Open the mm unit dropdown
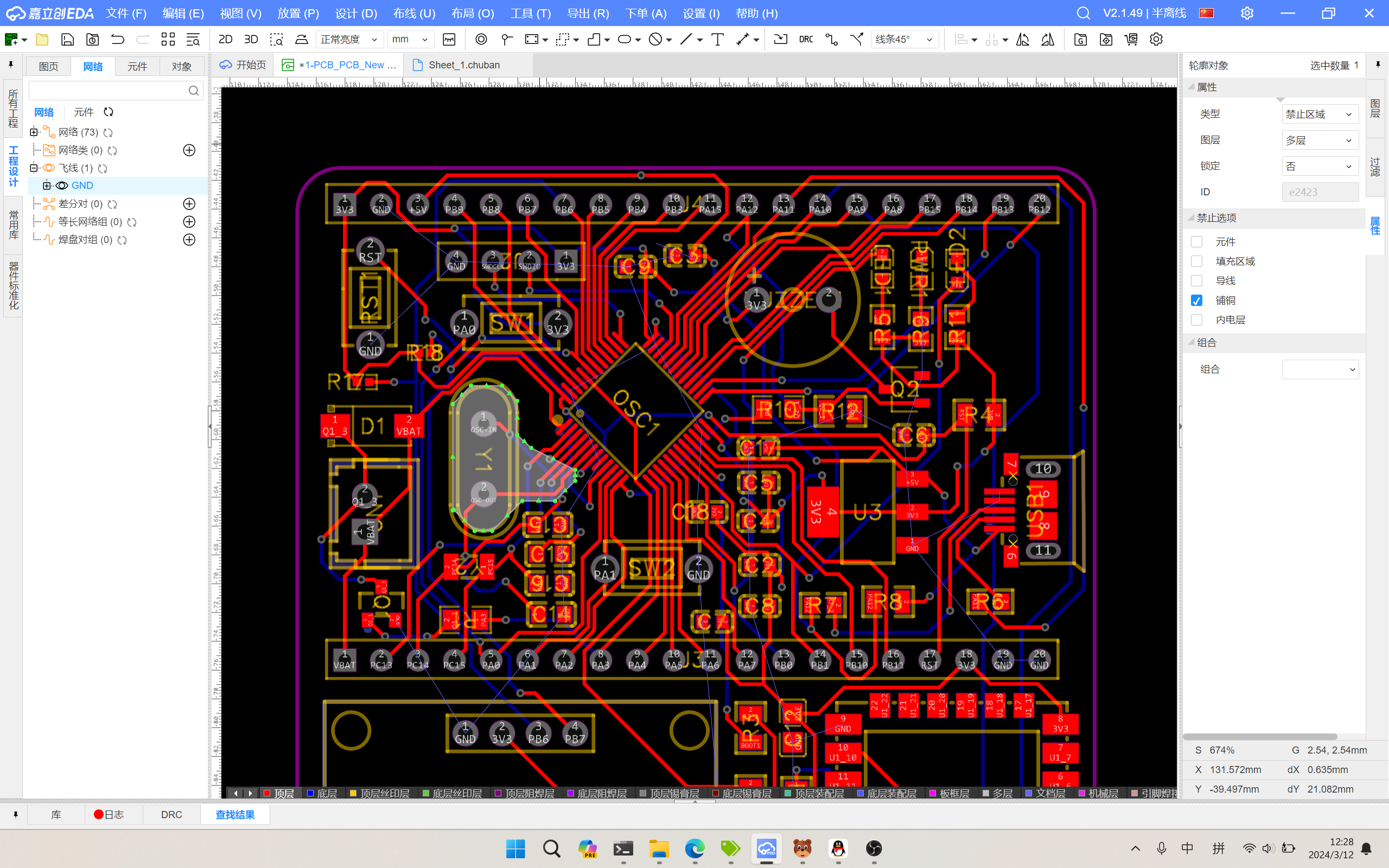Screen dimensions: 1389x868 (410, 39)
